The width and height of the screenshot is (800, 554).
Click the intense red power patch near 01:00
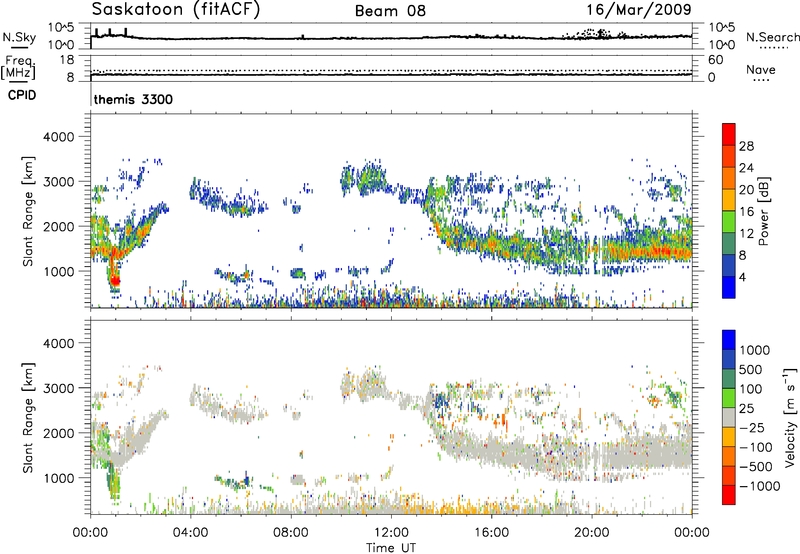pyautogui.click(x=115, y=281)
